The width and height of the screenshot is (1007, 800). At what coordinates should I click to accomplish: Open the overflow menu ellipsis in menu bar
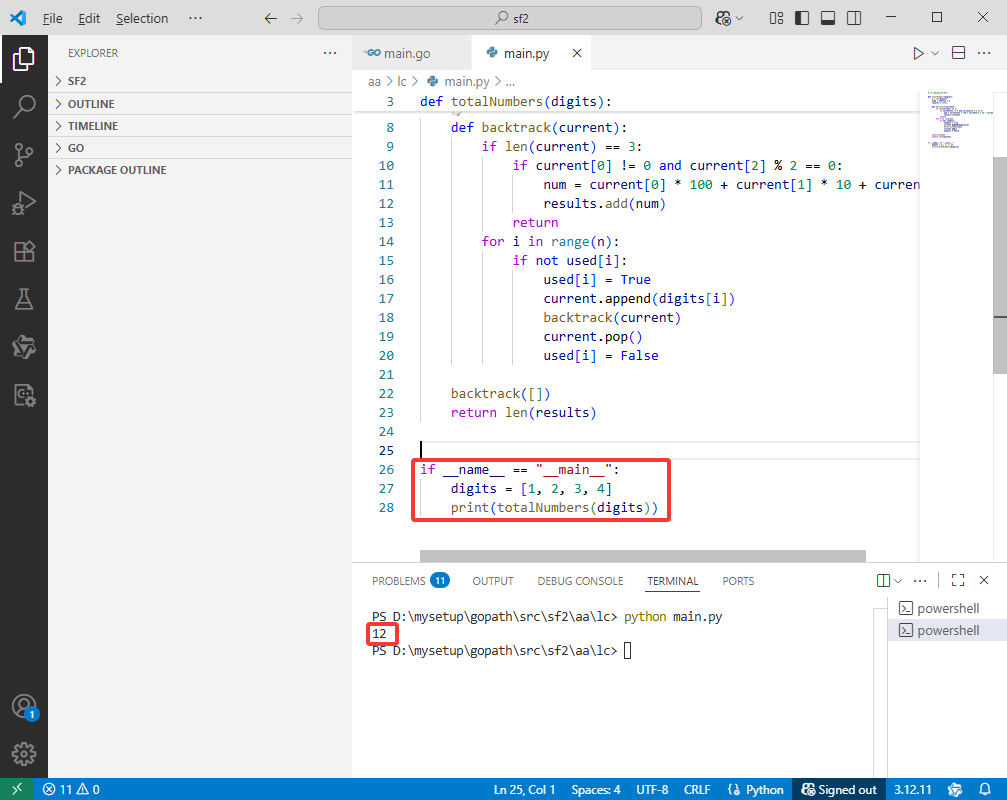(x=196, y=19)
